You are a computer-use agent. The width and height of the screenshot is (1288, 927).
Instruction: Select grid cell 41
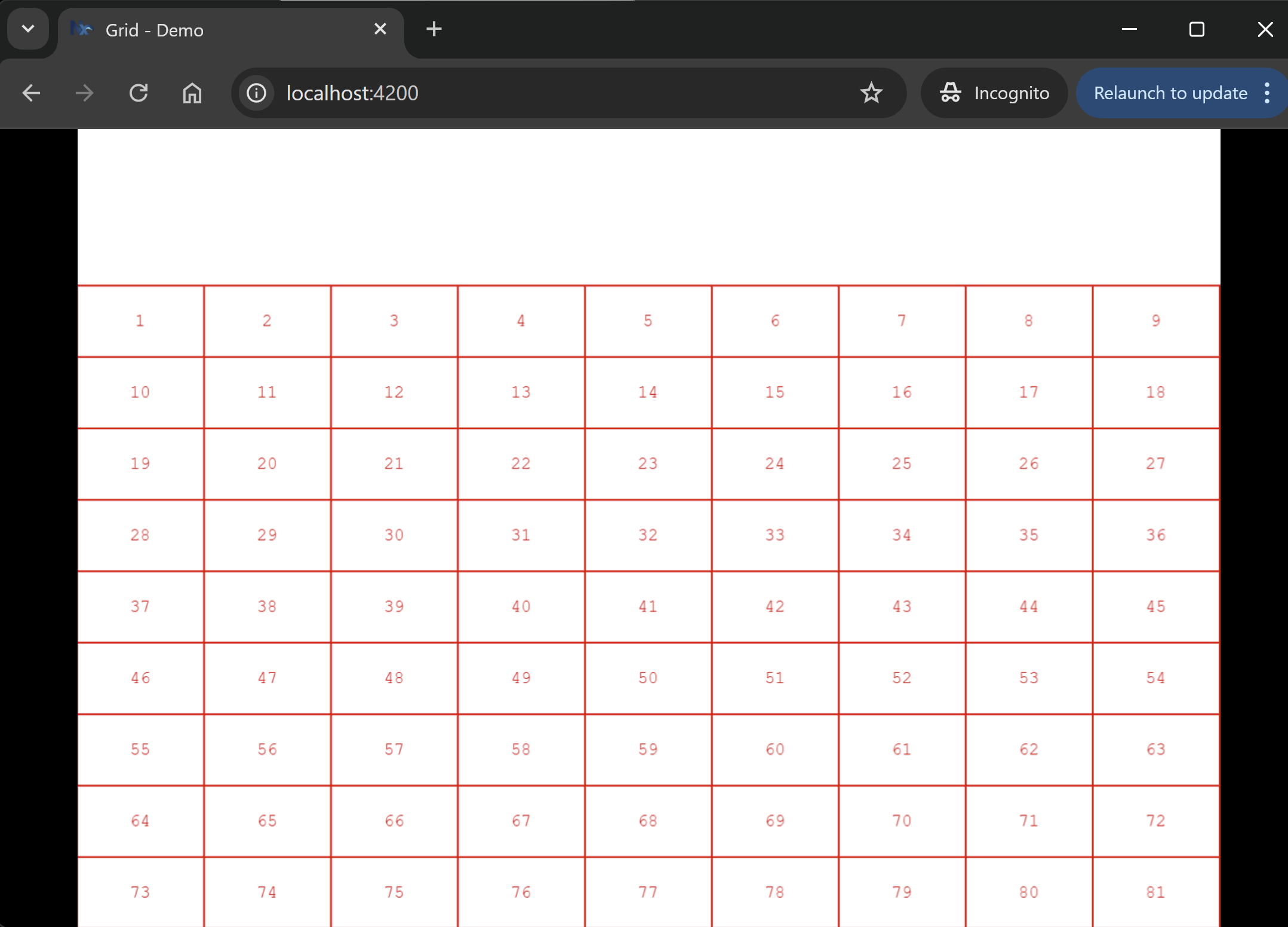[648, 607]
